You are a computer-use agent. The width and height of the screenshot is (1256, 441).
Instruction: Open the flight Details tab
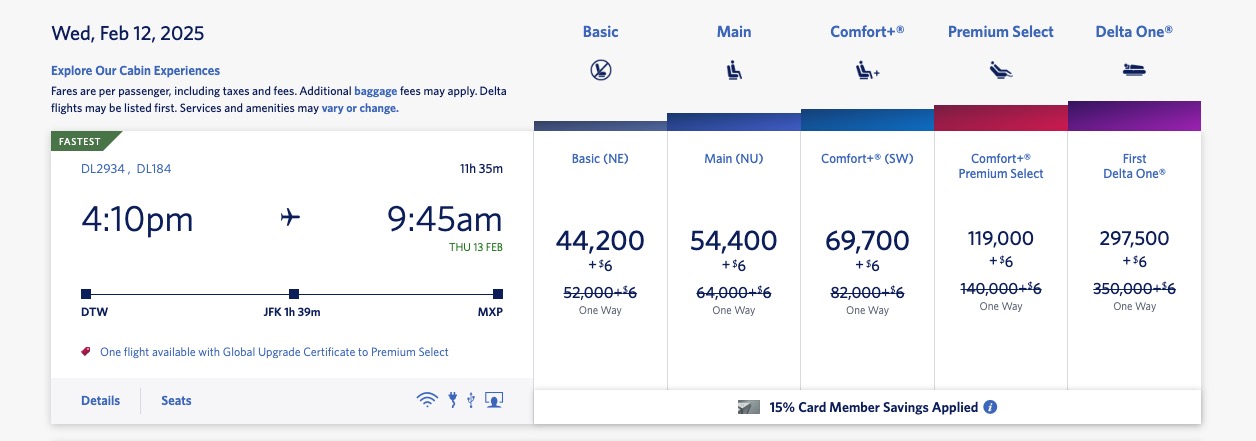(100, 400)
